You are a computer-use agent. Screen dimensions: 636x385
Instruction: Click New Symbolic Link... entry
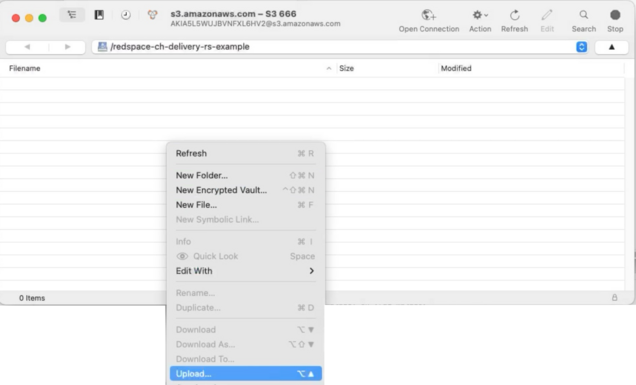[245, 219]
